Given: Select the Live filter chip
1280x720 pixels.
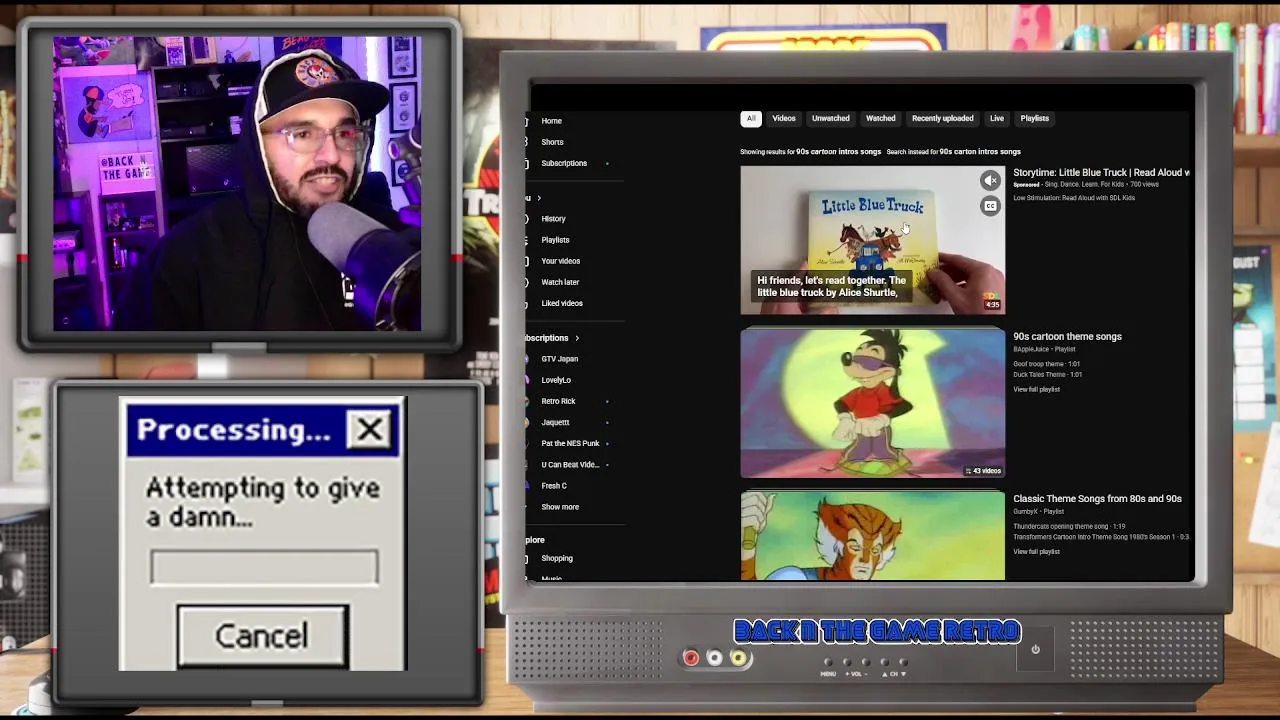Looking at the screenshot, I should [997, 118].
